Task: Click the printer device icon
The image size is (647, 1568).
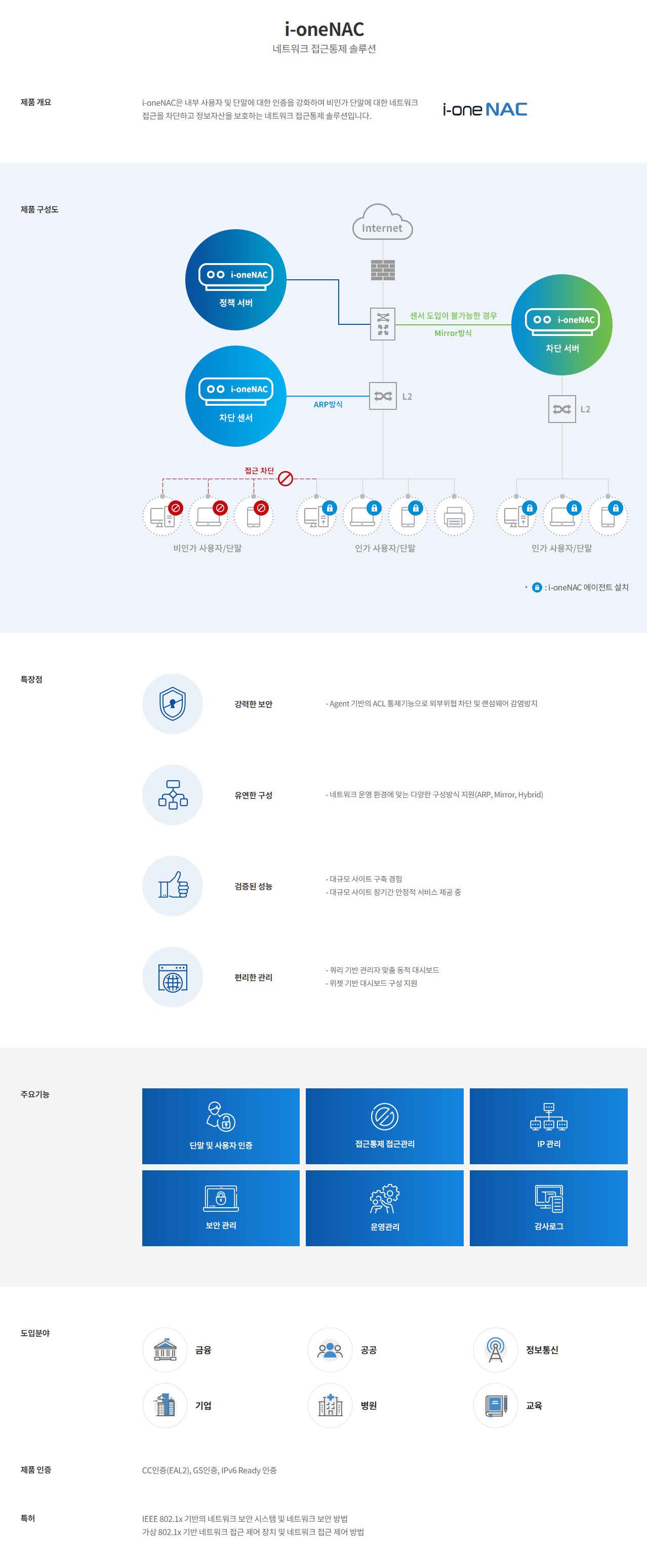Action: click(x=454, y=517)
